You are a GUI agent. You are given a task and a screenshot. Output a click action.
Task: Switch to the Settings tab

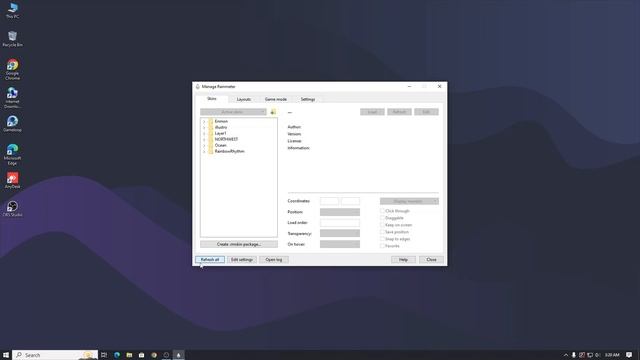(308, 99)
